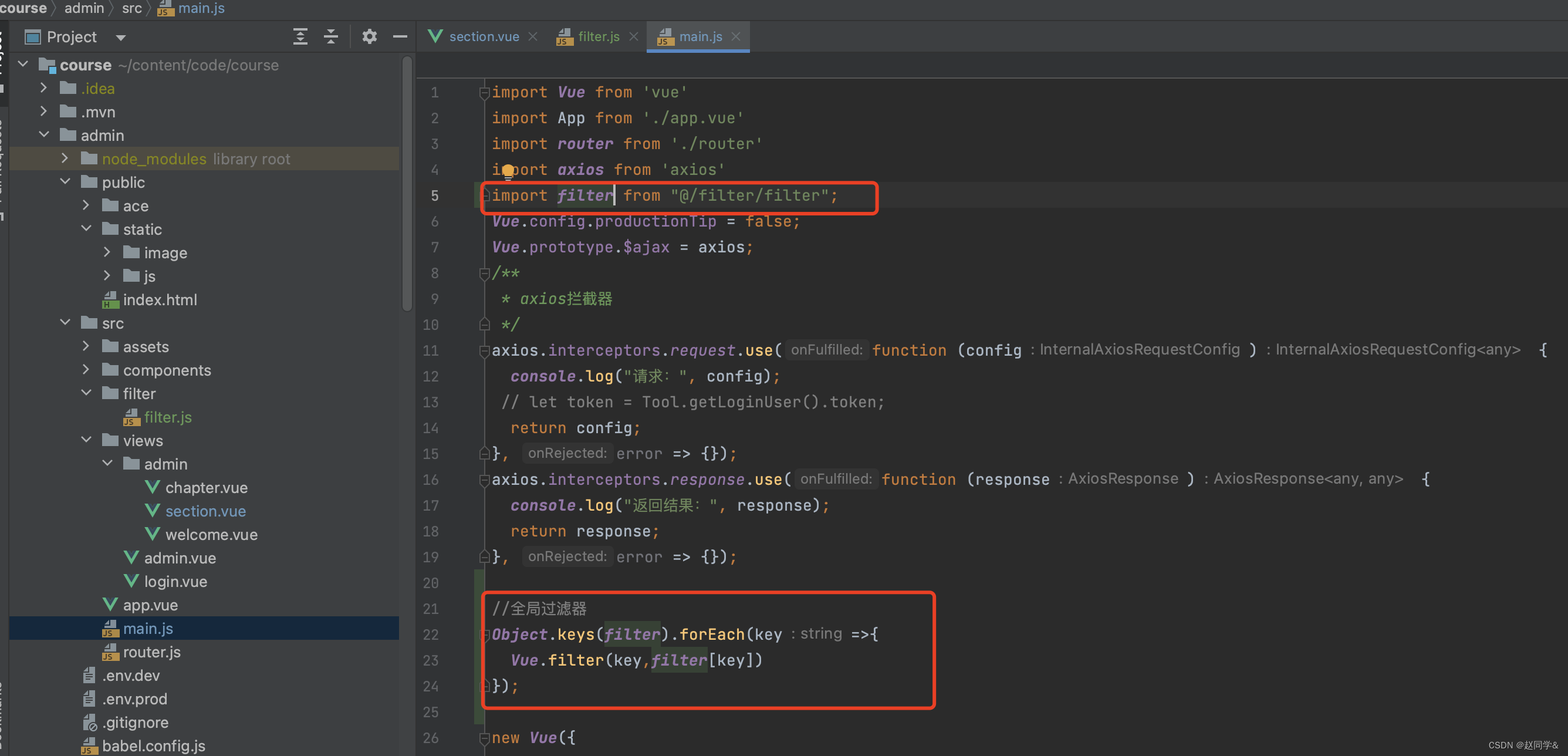Image resolution: width=1568 pixels, height=756 pixels.
Task: Toggle the fold marker on line 22
Action: [485, 636]
